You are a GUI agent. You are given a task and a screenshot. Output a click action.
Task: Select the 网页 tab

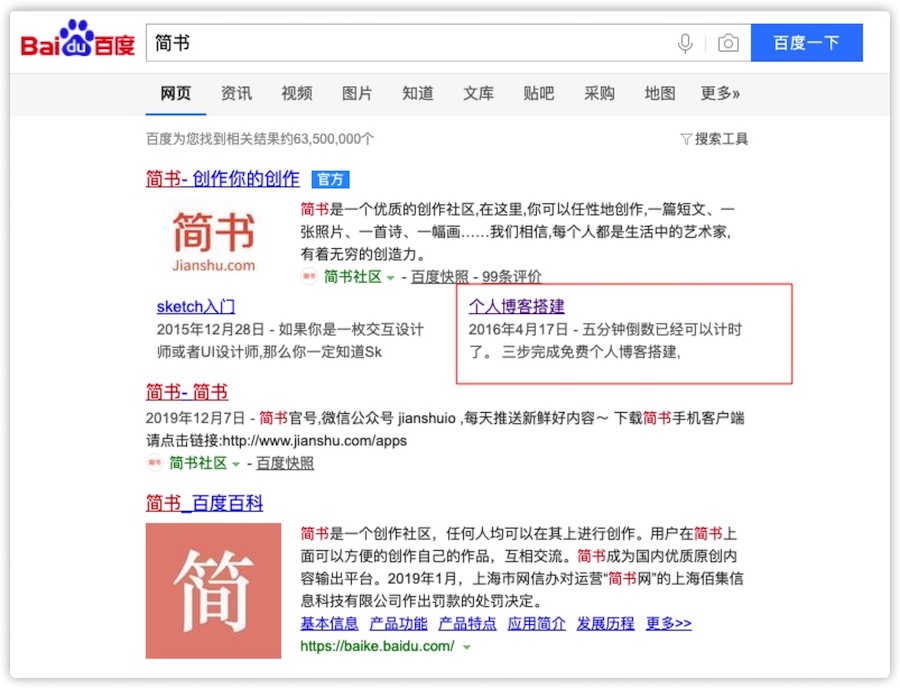click(176, 93)
